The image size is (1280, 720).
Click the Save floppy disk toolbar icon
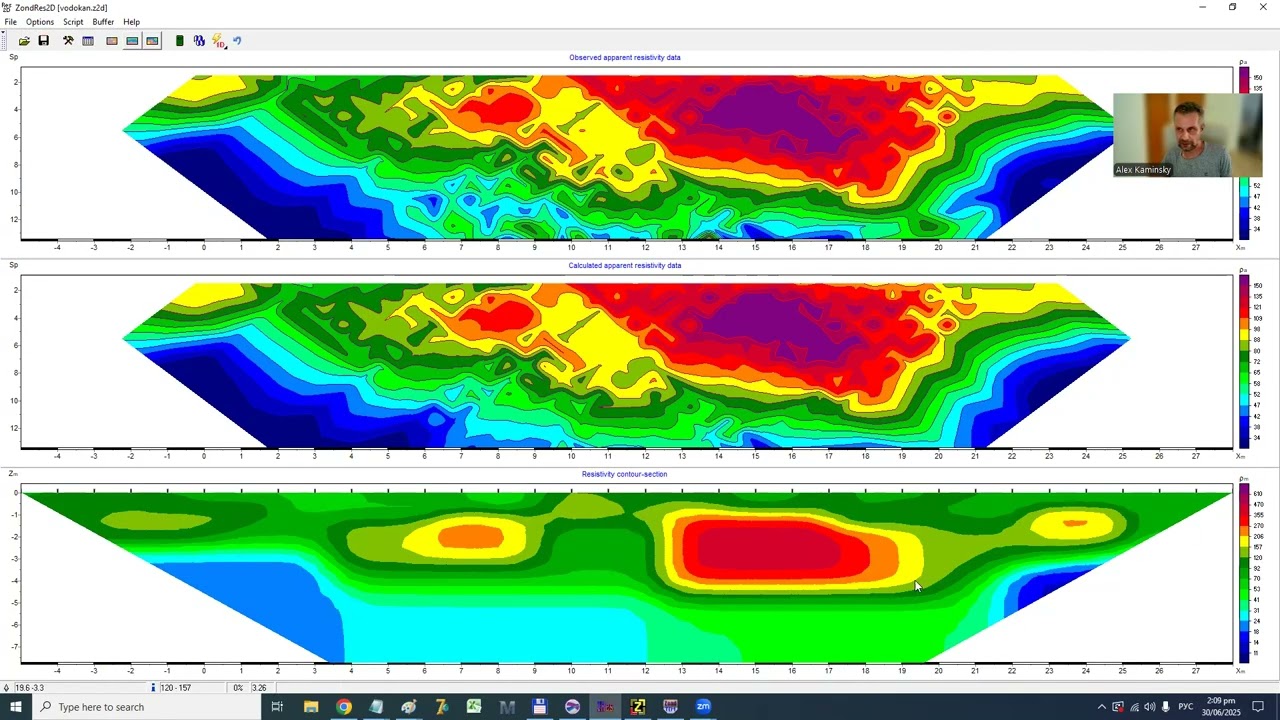(x=44, y=41)
